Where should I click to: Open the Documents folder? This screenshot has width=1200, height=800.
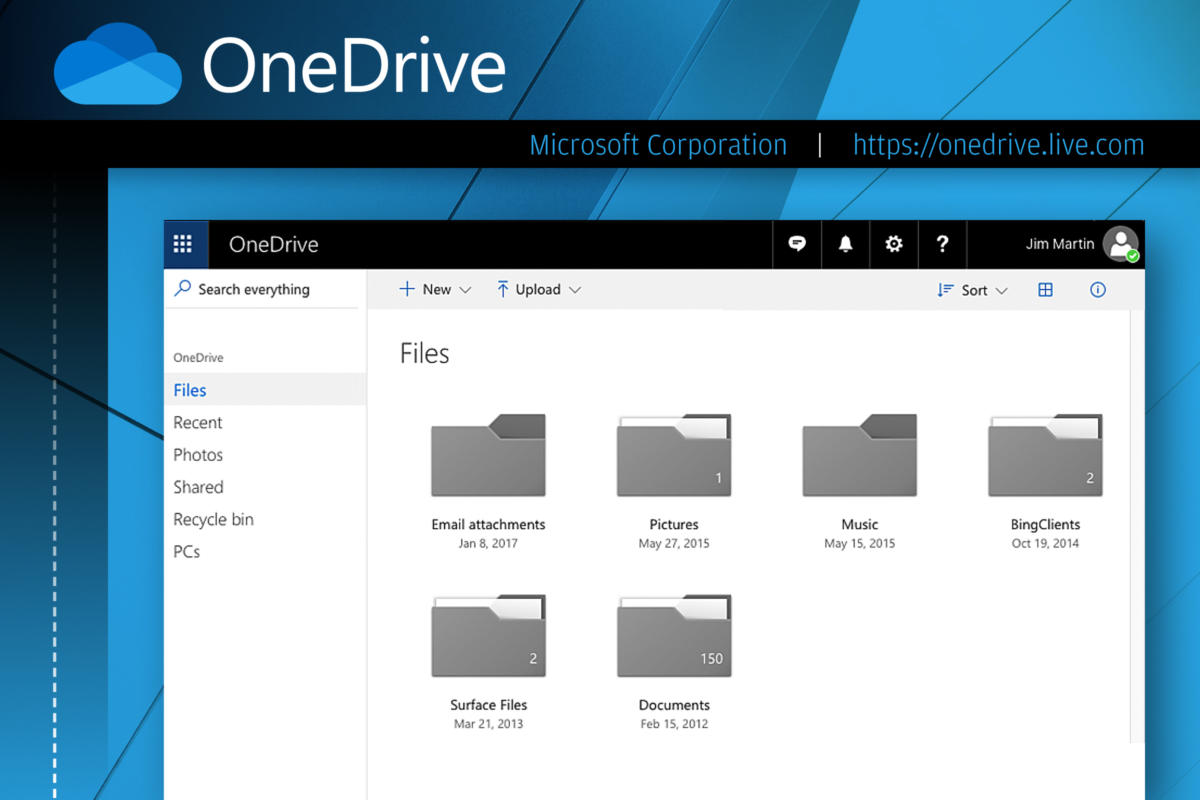coord(673,634)
